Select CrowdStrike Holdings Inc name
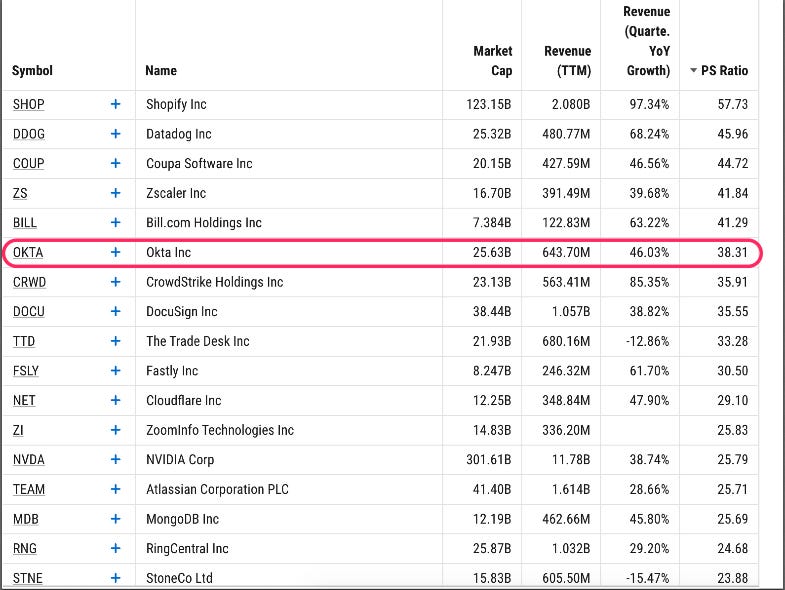Image resolution: width=785 pixels, height=590 pixels. click(x=214, y=282)
